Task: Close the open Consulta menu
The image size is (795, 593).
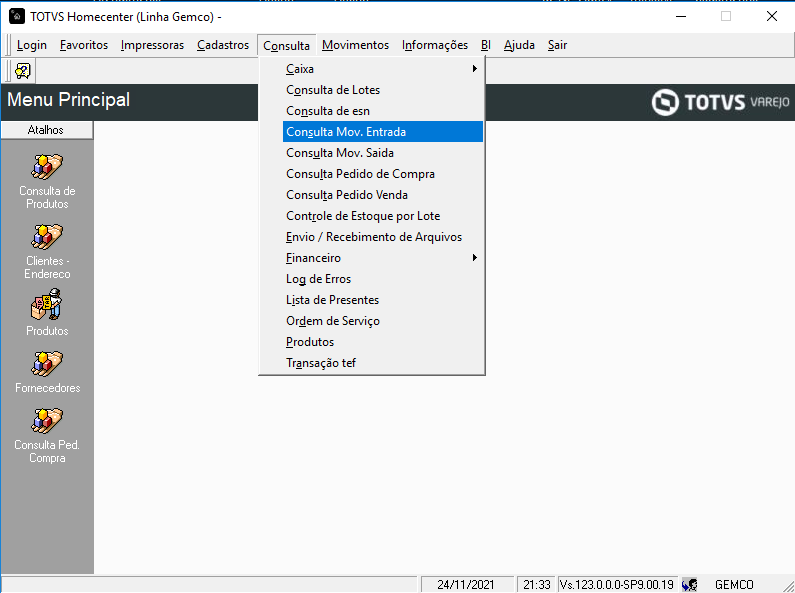Action: (286, 45)
